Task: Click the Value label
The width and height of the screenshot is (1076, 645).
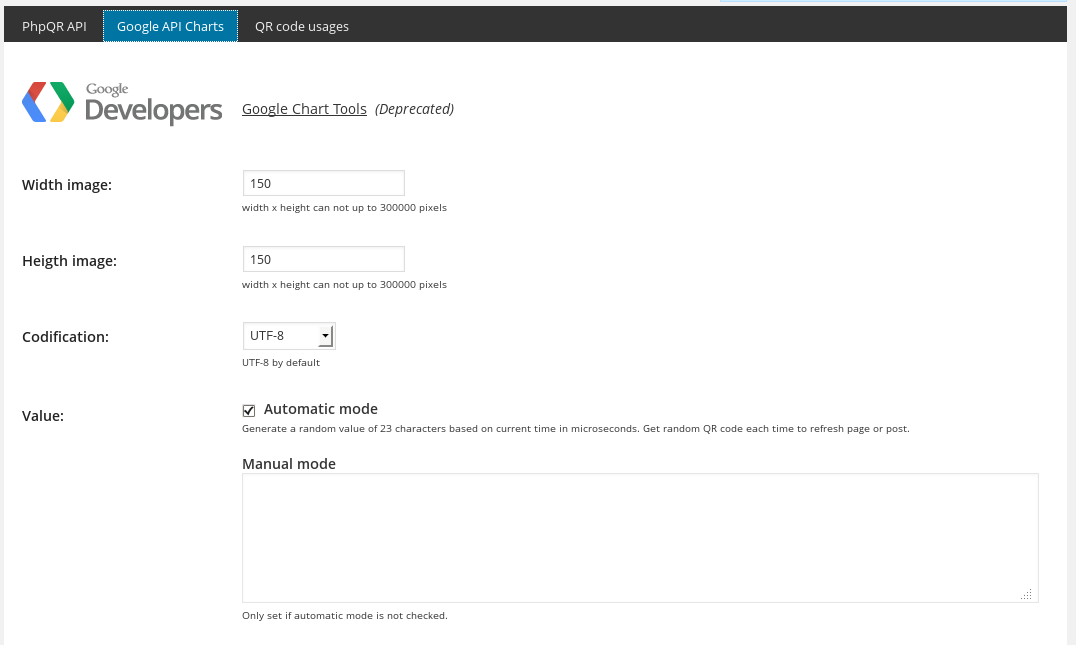Action: coord(43,416)
